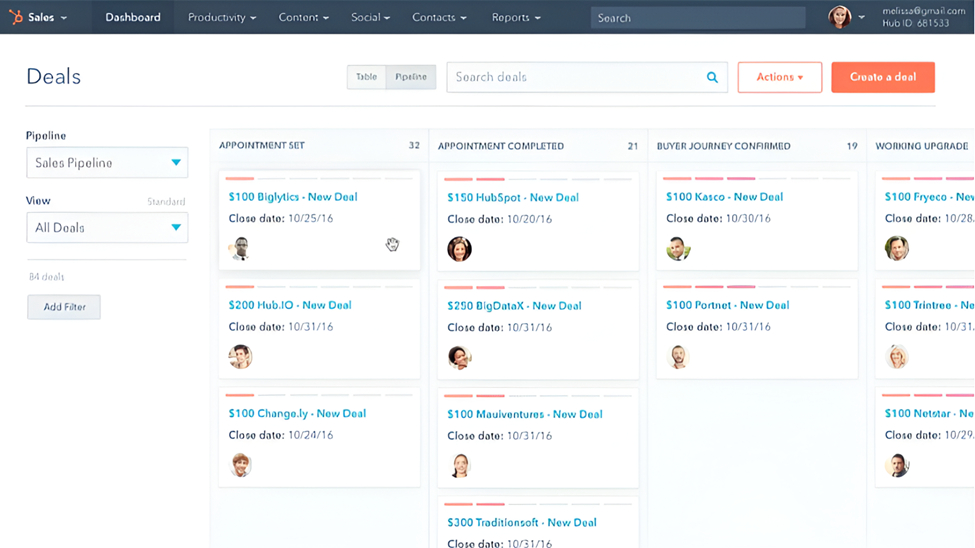975x548 pixels.
Task: Click the stage progress bar on Biglytics card
Action: point(319,179)
